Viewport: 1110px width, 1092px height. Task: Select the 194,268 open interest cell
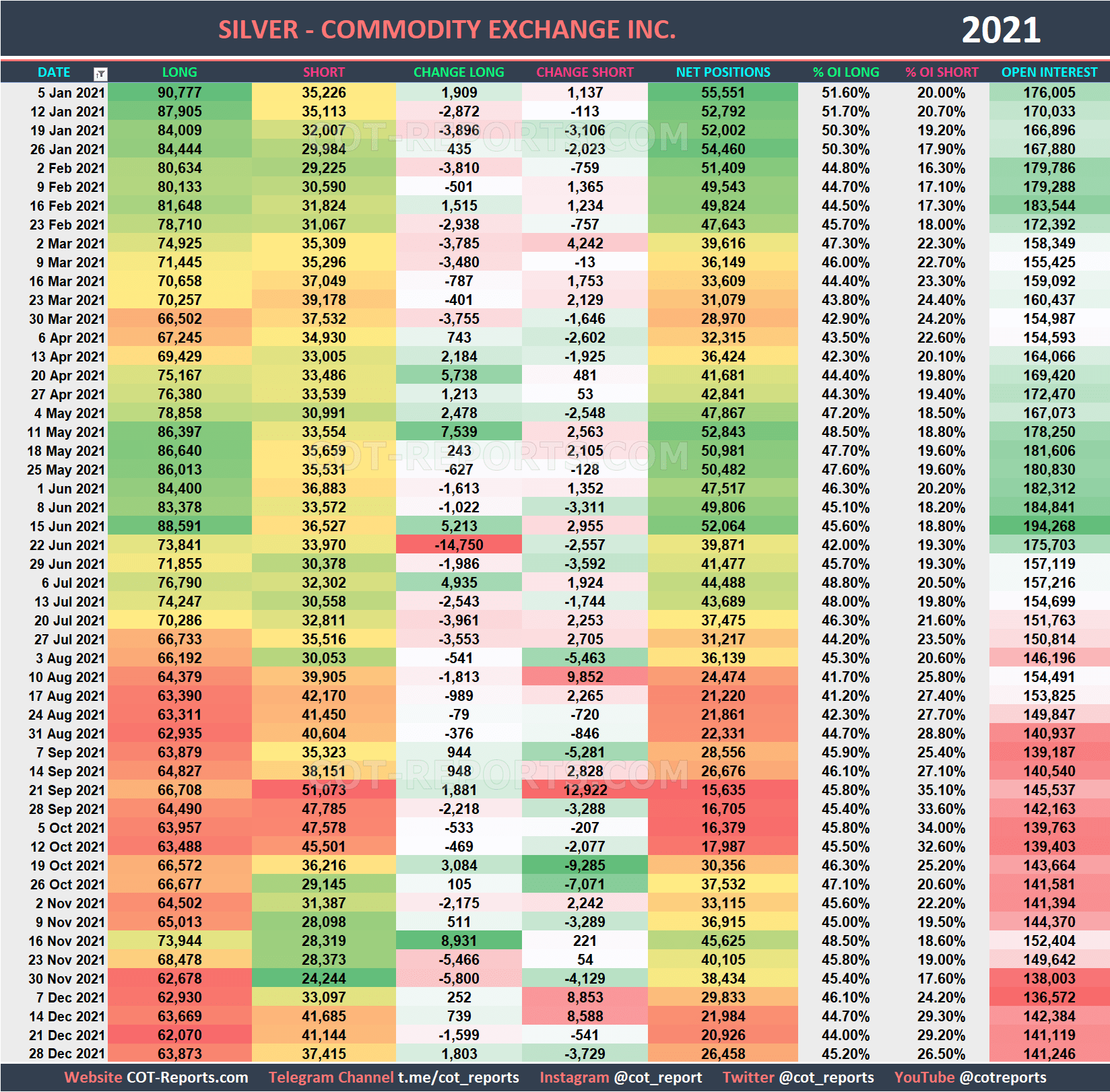tap(1049, 526)
